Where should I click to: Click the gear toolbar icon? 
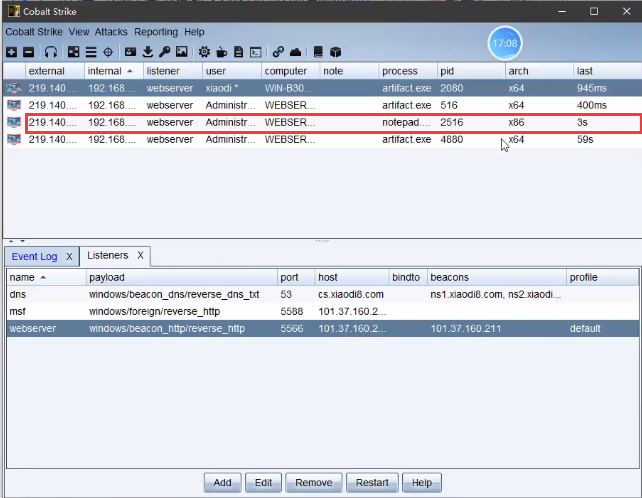click(204, 52)
